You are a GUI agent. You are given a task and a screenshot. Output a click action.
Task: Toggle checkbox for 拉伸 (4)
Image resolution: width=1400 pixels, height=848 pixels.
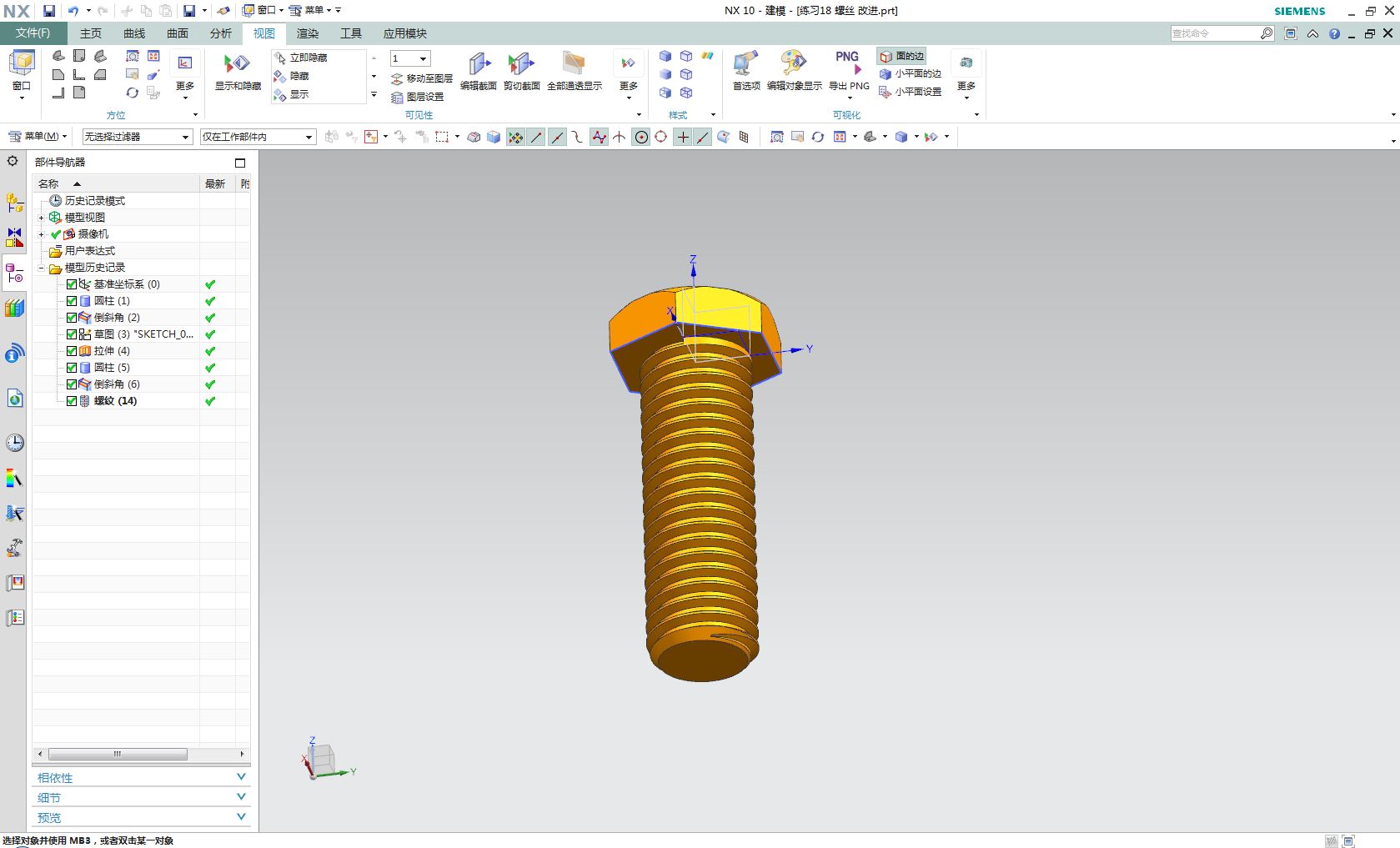point(72,351)
